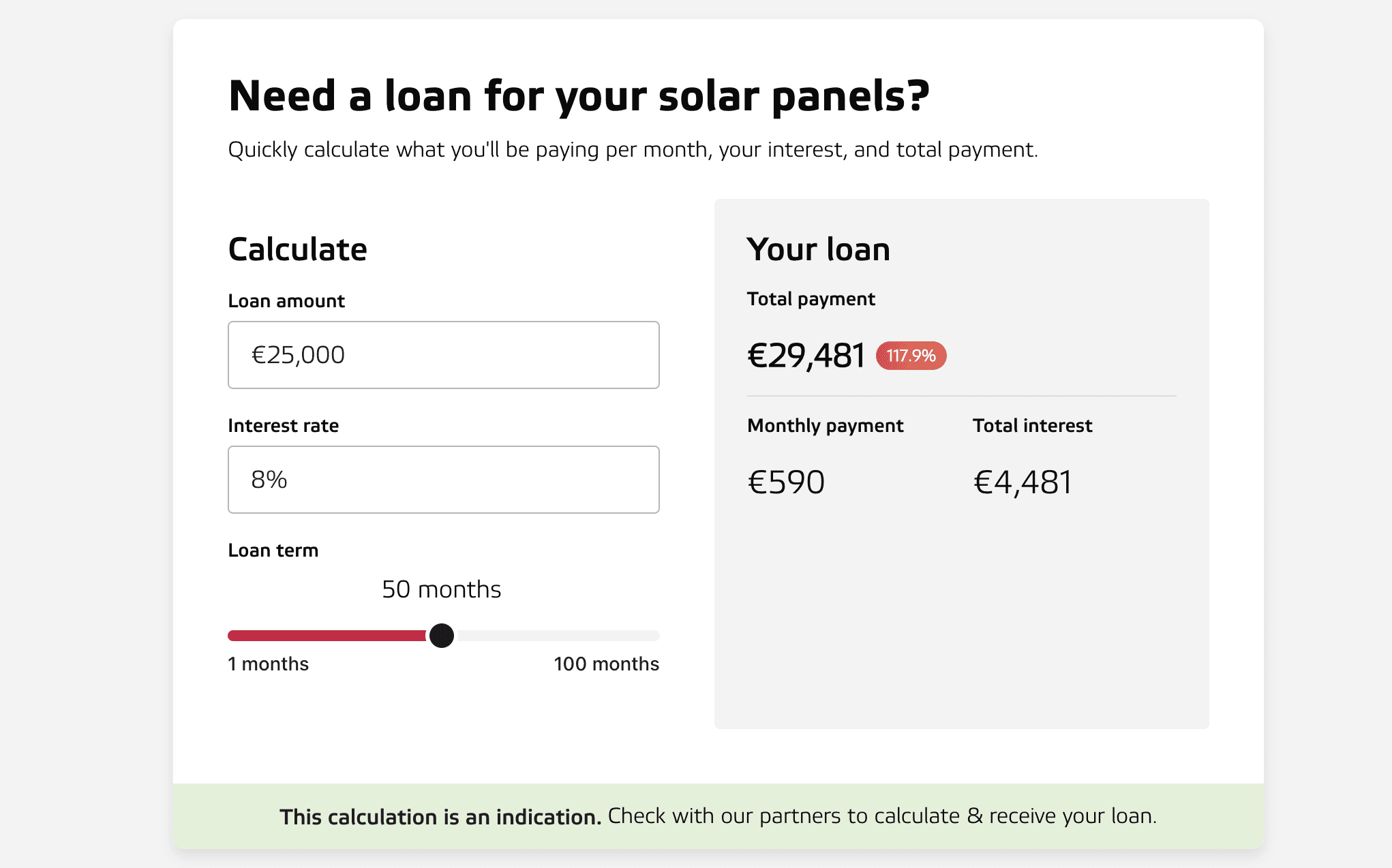Screen dimensions: 1392x868
Task: Click the Calculate section heading
Action: 298,249
